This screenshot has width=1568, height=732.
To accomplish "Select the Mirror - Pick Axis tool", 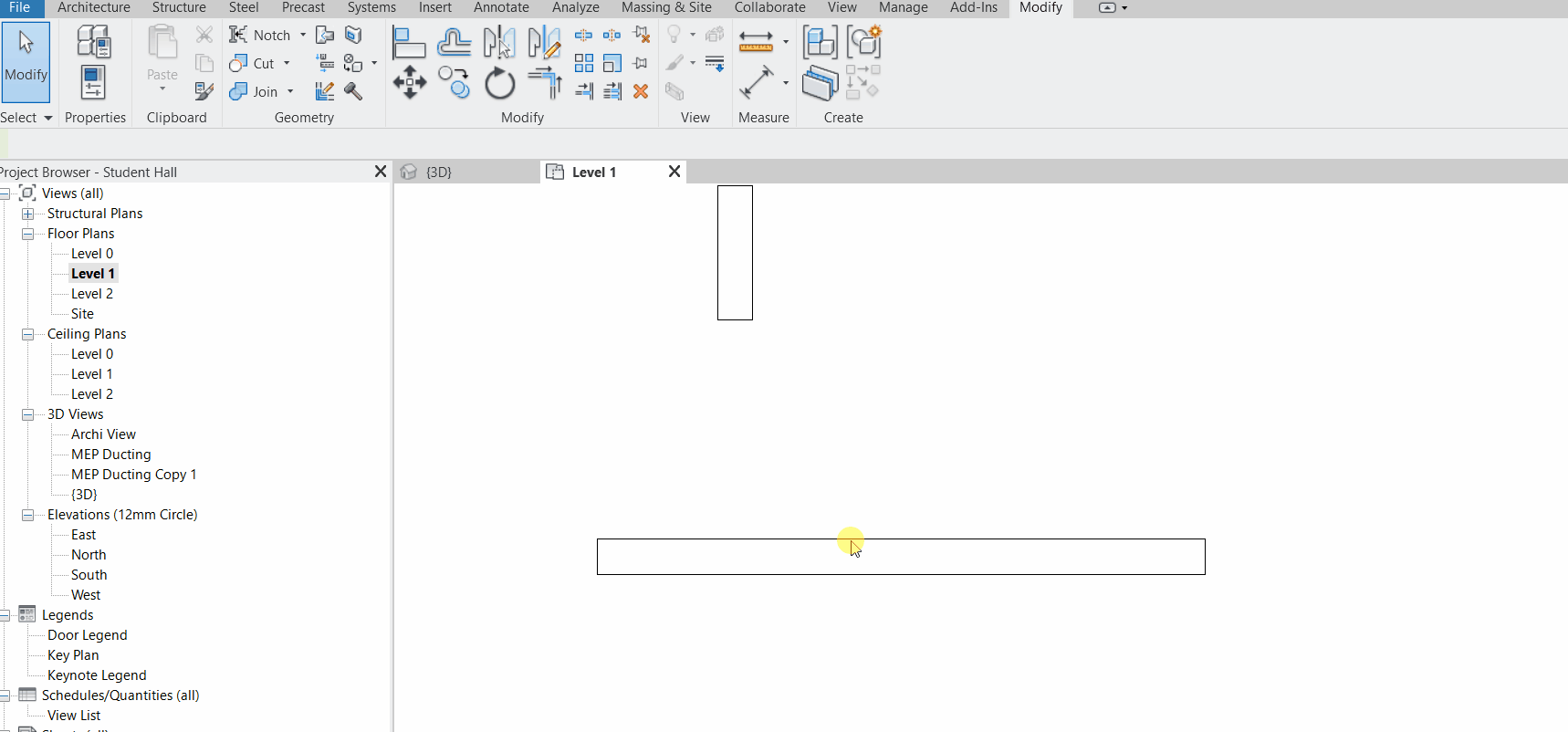I will pos(499,42).
